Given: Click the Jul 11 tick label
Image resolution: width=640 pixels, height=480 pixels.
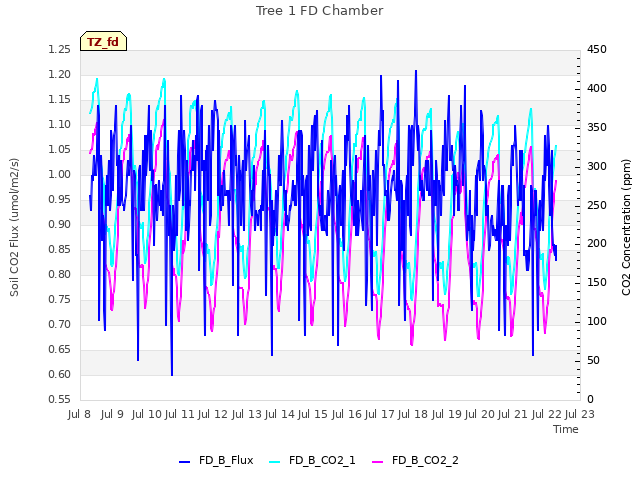Looking at the screenshot, I should [x=180, y=414].
